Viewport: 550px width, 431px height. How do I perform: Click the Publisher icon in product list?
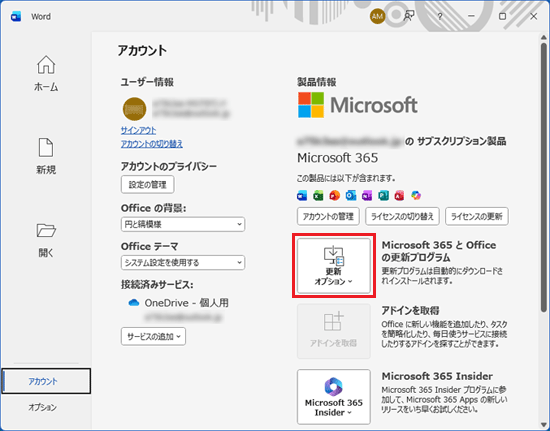(x=383, y=195)
